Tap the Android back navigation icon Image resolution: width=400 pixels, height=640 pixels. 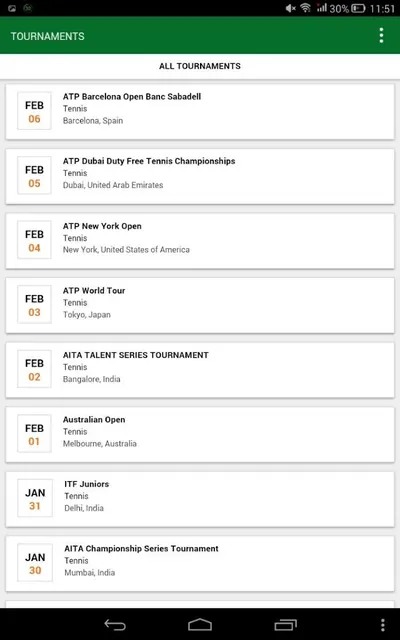point(115,624)
